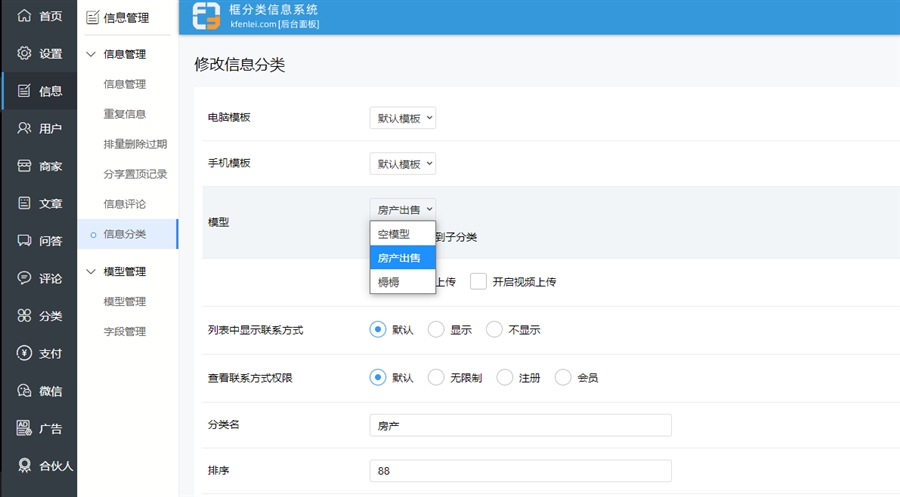Open the 电脑模板 default template dropdown
The image size is (900, 497).
tap(403, 118)
